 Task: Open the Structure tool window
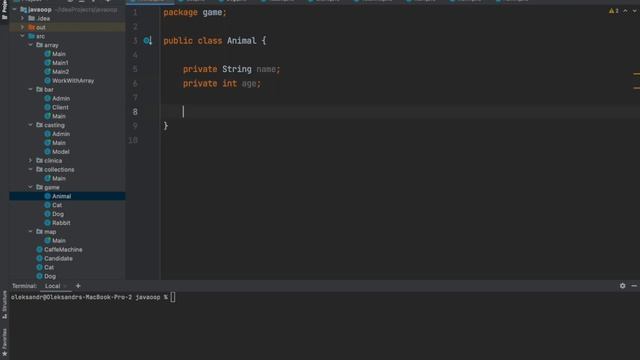click(x=4, y=305)
